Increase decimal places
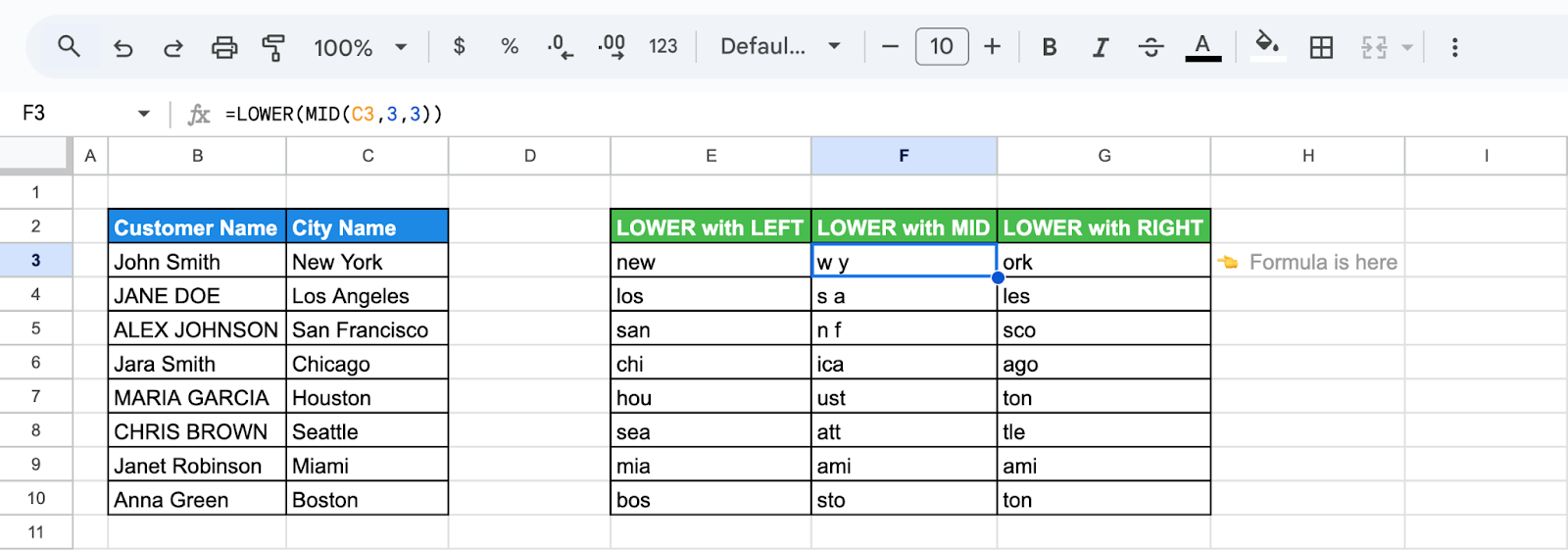Viewport: 1568px width, 550px height. [x=612, y=46]
